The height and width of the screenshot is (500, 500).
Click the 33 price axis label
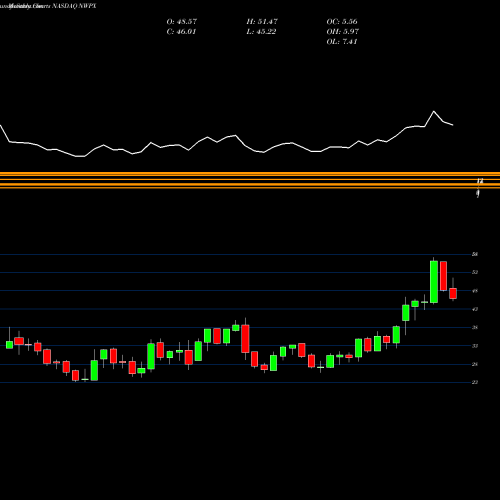click(x=475, y=346)
